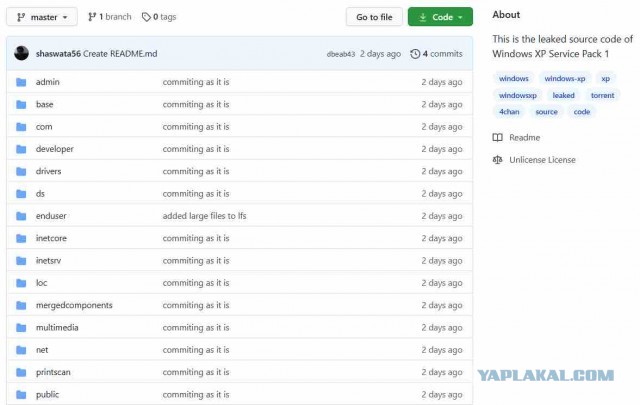This screenshot has height=405, width=640.
Task: Open the admin directory name
Action: tap(48, 82)
